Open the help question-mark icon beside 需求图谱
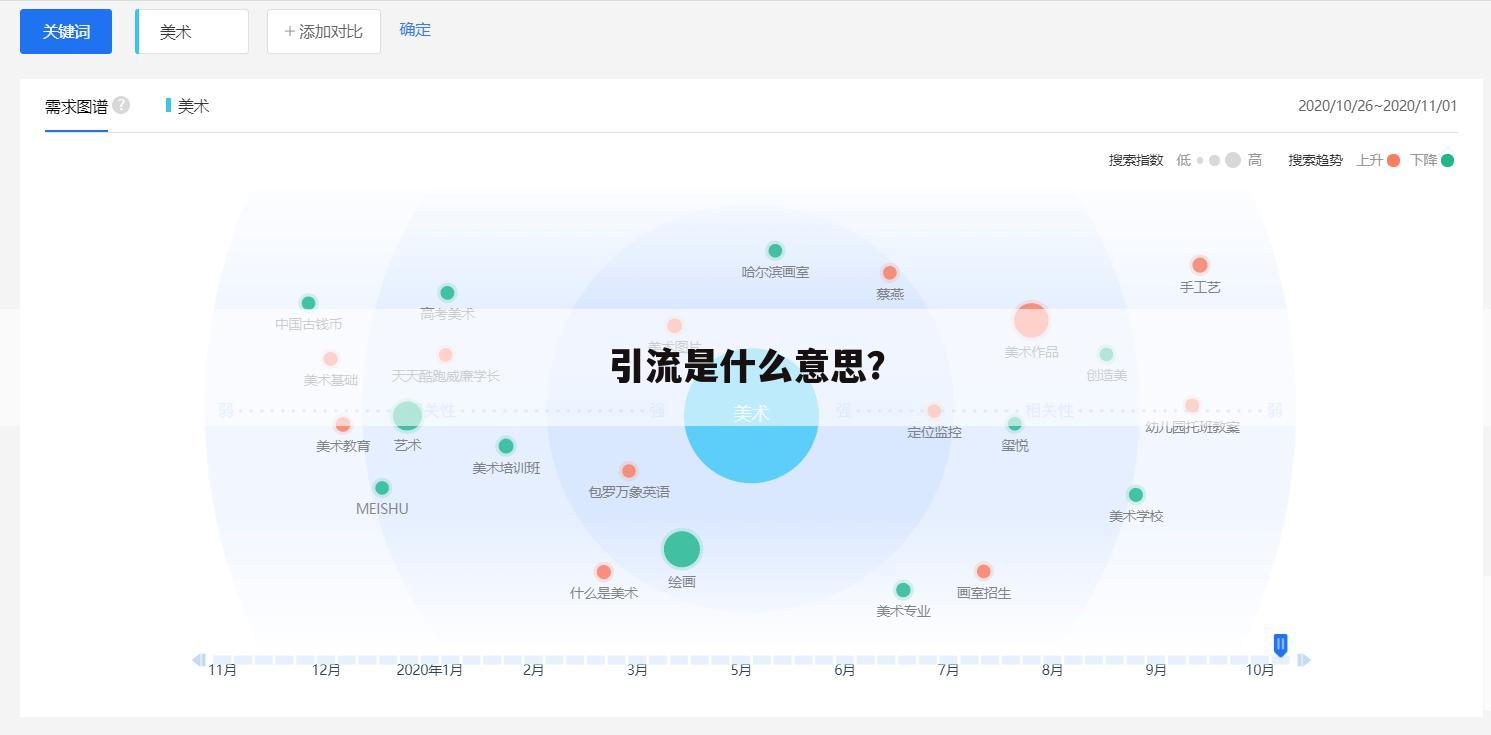 click(x=121, y=105)
